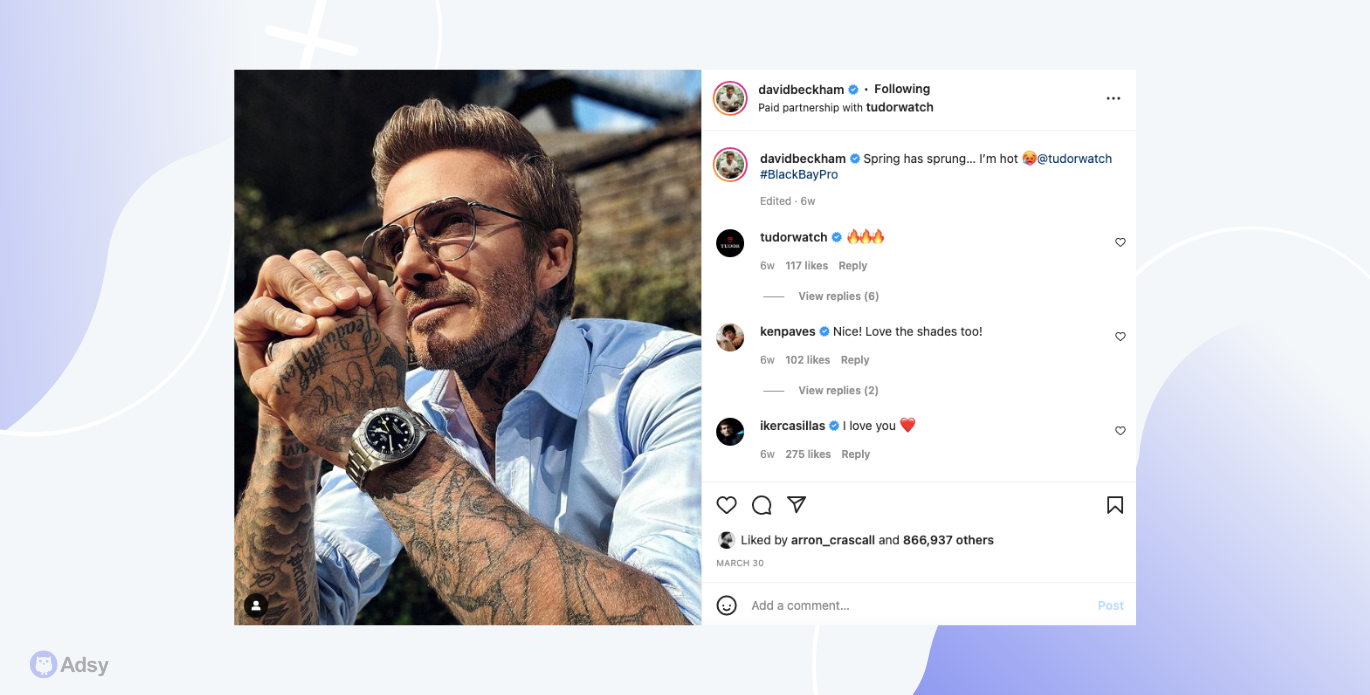Expand View replies (6) under tudorwatch
The image size is (1370, 695).
[x=838, y=296]
